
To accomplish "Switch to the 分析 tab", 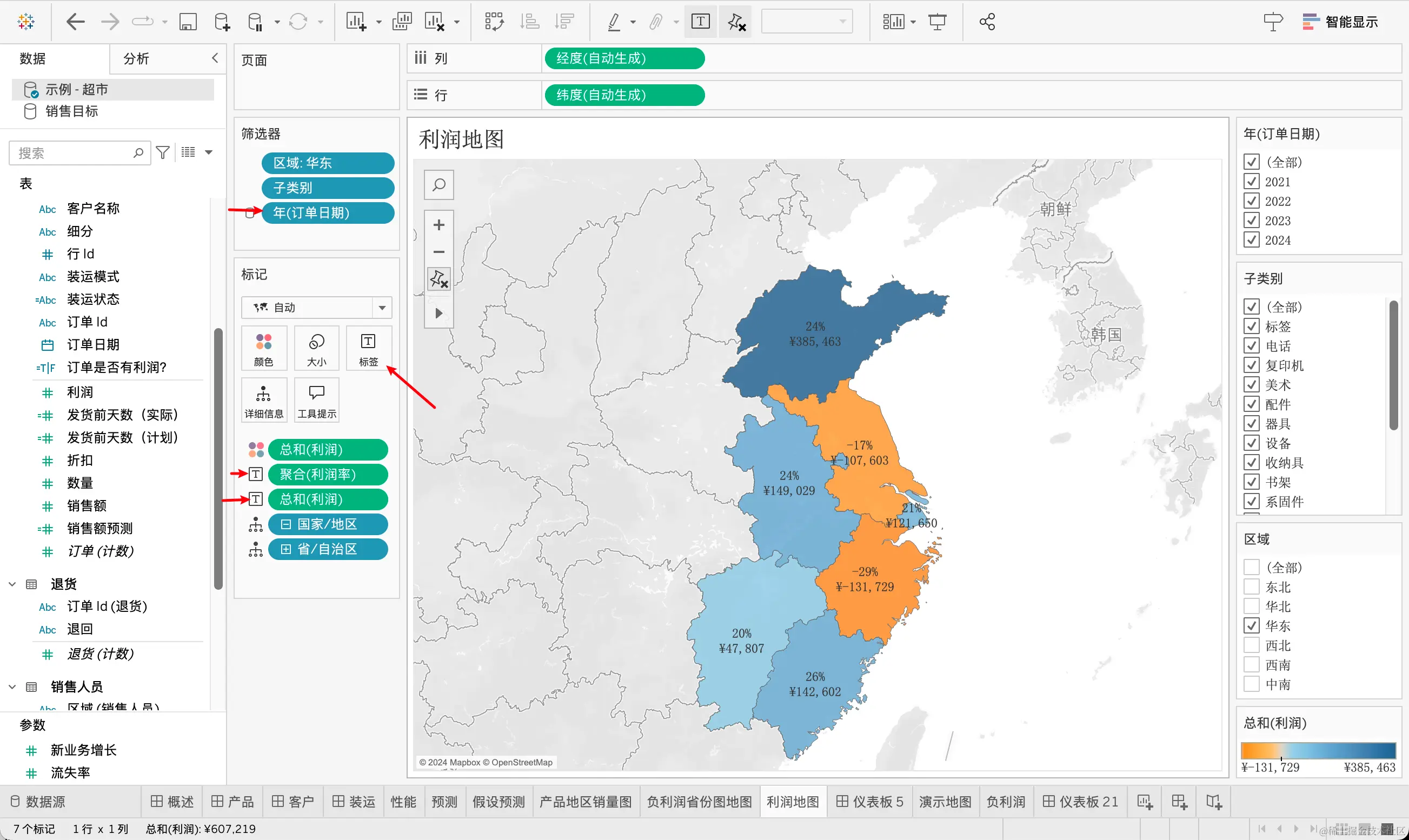I will pos(136,58).
